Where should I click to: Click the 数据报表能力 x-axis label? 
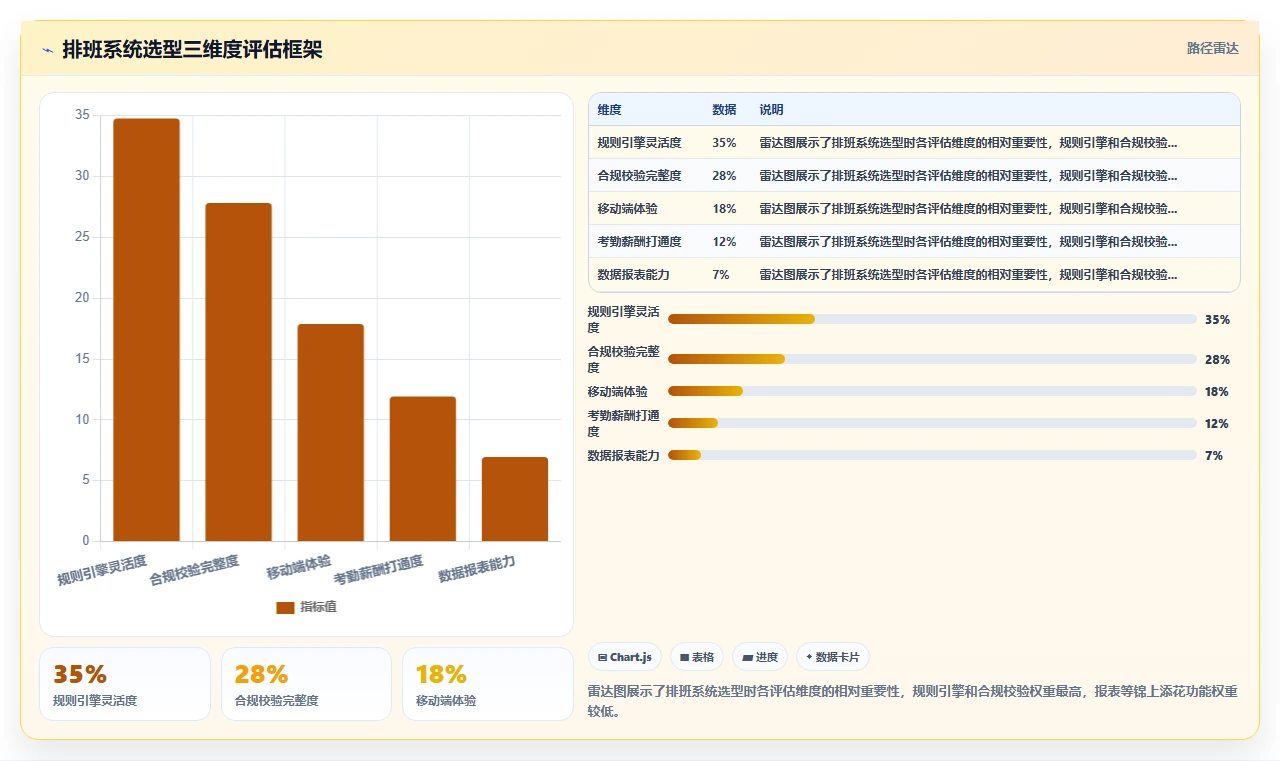477,569
